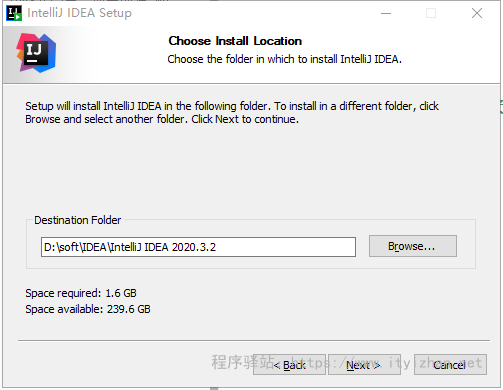Viewport: 503px width, 390px height.
Task: Cancel the IntelliJ IDEA installation
Action: pos(450,365)
